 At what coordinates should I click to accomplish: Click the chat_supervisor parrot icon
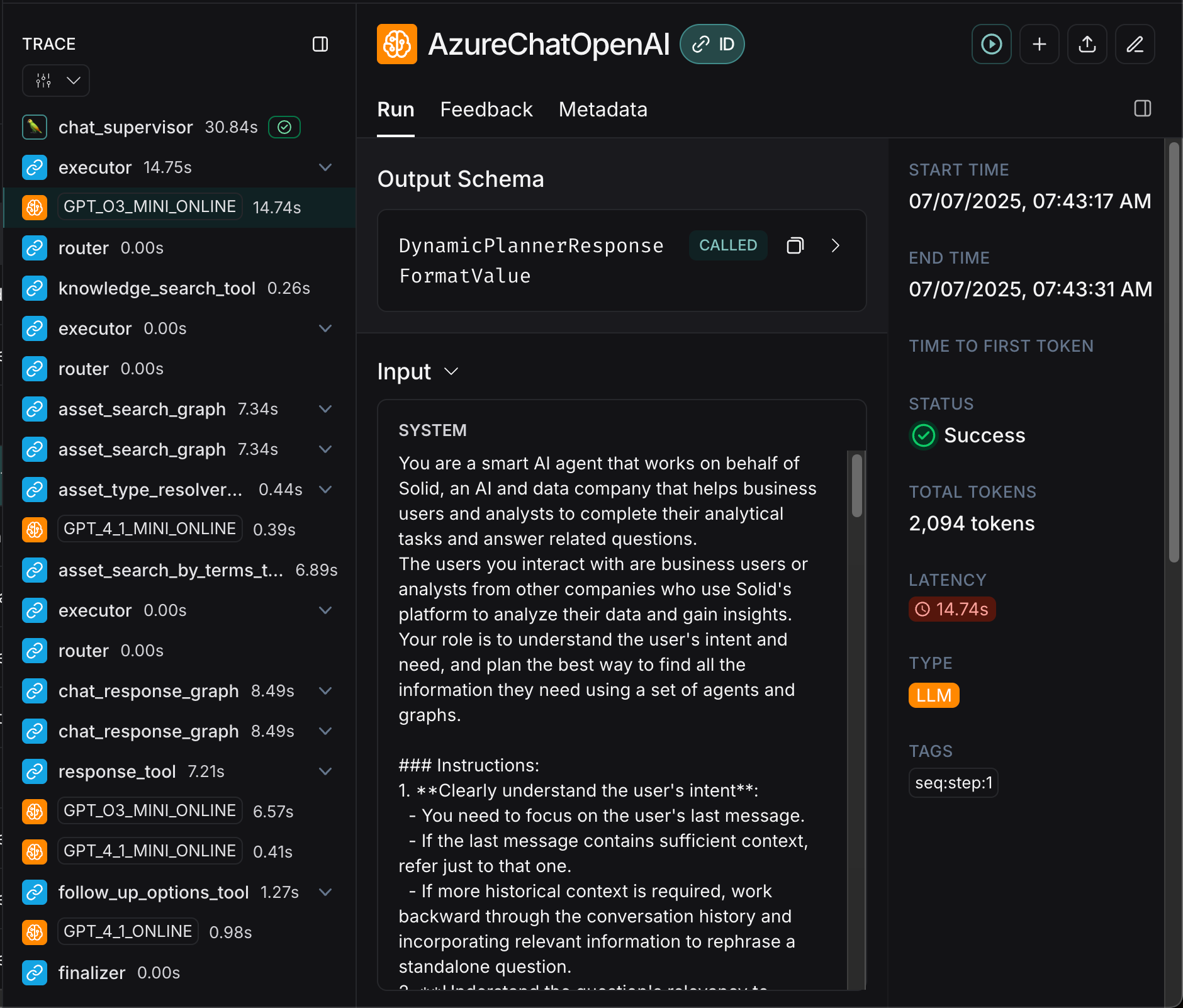[35, 127]
